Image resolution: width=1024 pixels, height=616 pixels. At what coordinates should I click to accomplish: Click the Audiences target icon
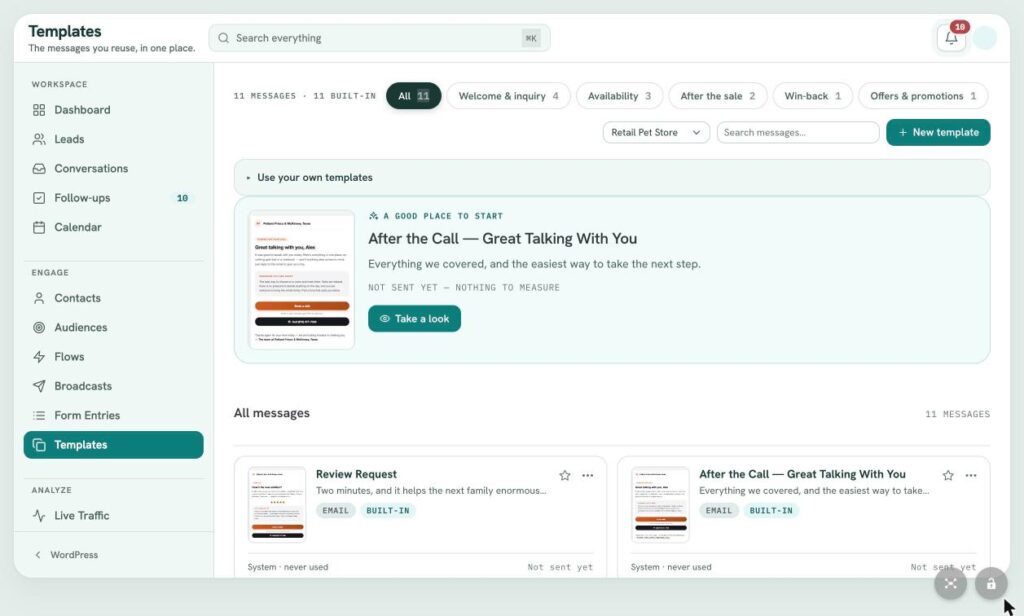tap(39, 327)
